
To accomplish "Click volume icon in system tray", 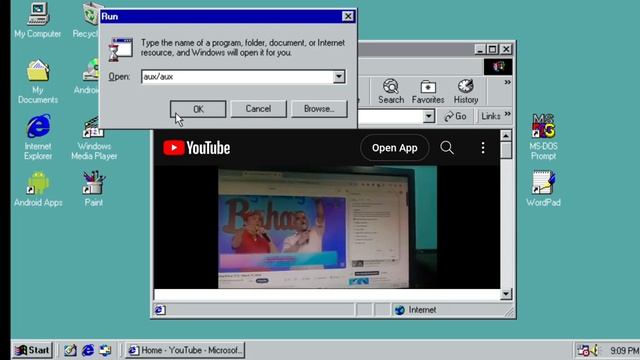I will tap(594, 350).
